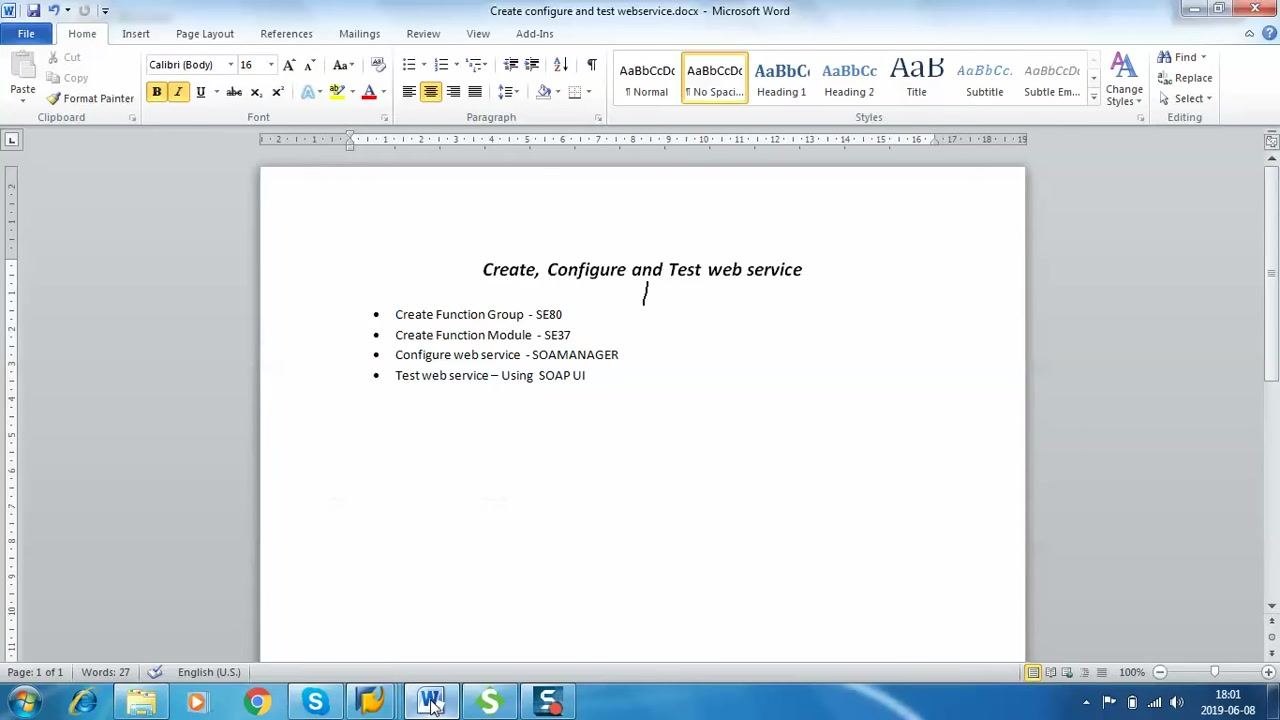The image size is (1280, 720).
Task: Open the font name dropdown
Action: pyautogui.click(x=230, y=65)
